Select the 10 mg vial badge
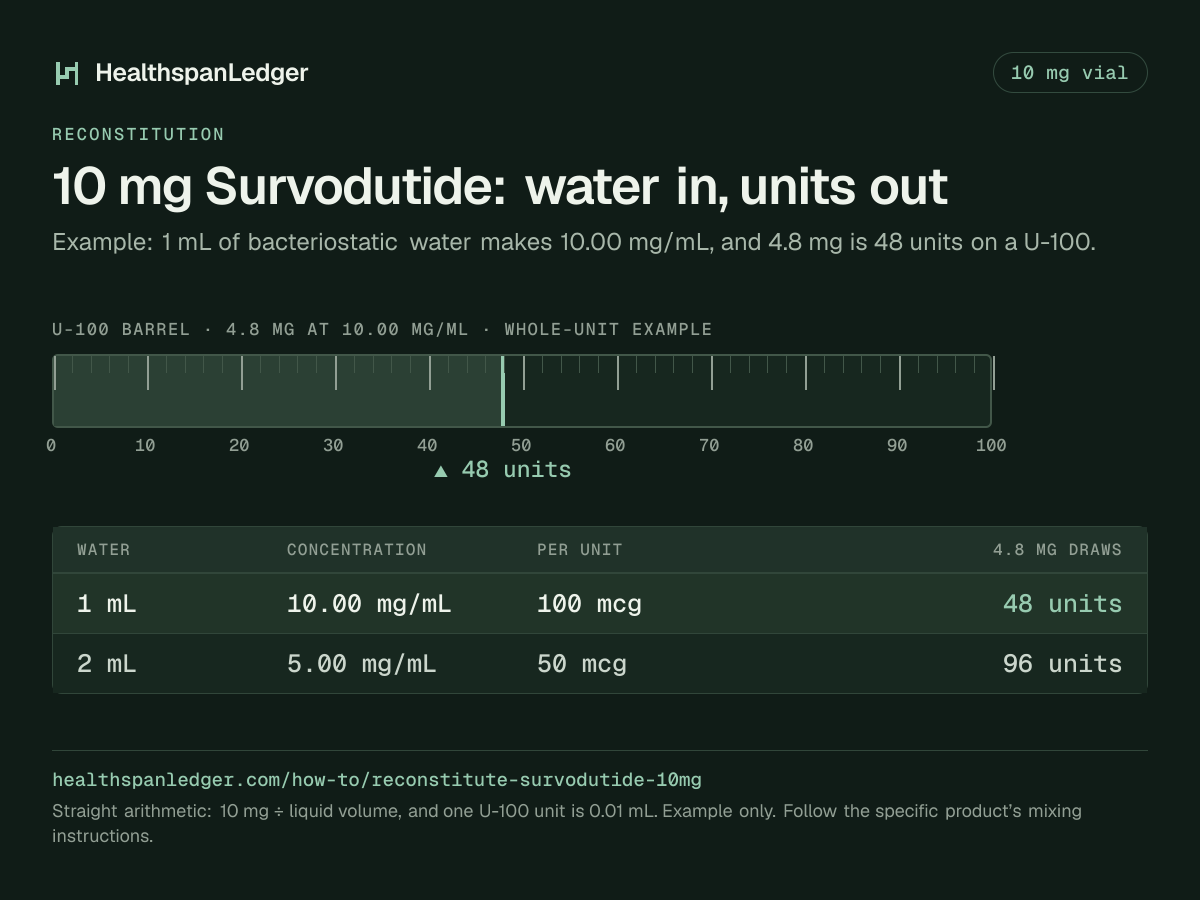 click(x=1069, y=73)
